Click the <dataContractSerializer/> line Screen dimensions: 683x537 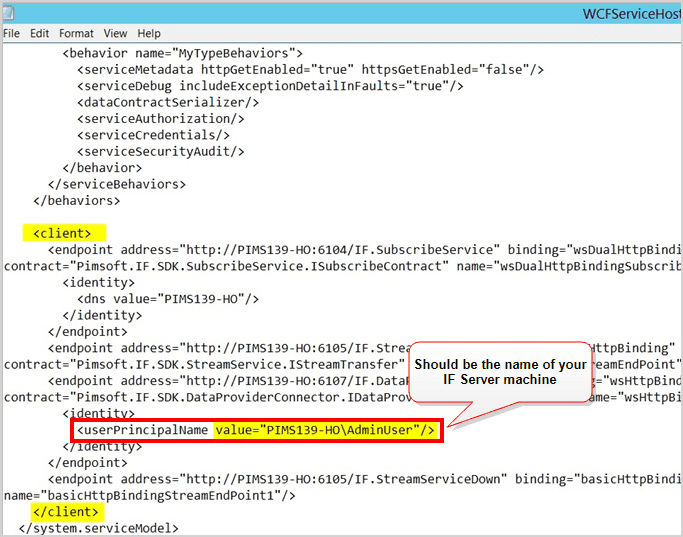[x=168, y=103]
